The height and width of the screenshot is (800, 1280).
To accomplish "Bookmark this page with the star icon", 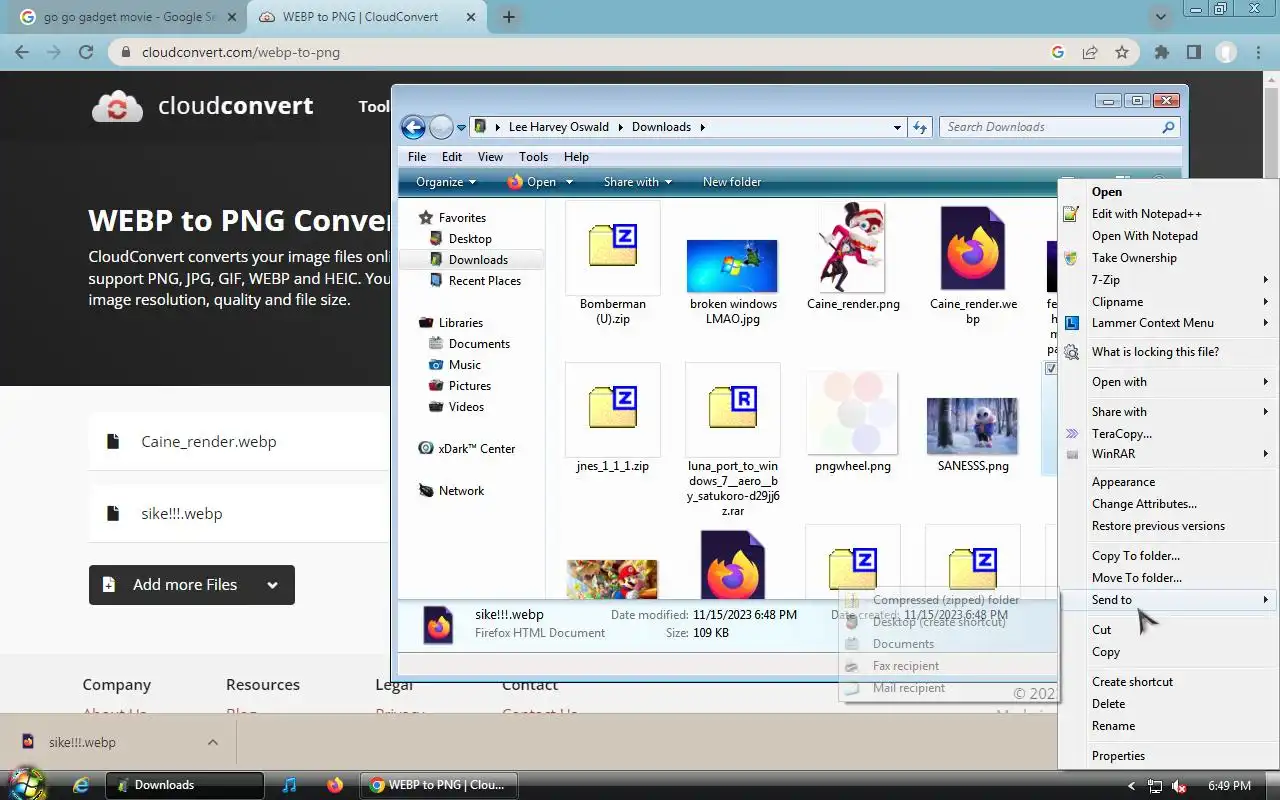I will [x=1122, y=52].
